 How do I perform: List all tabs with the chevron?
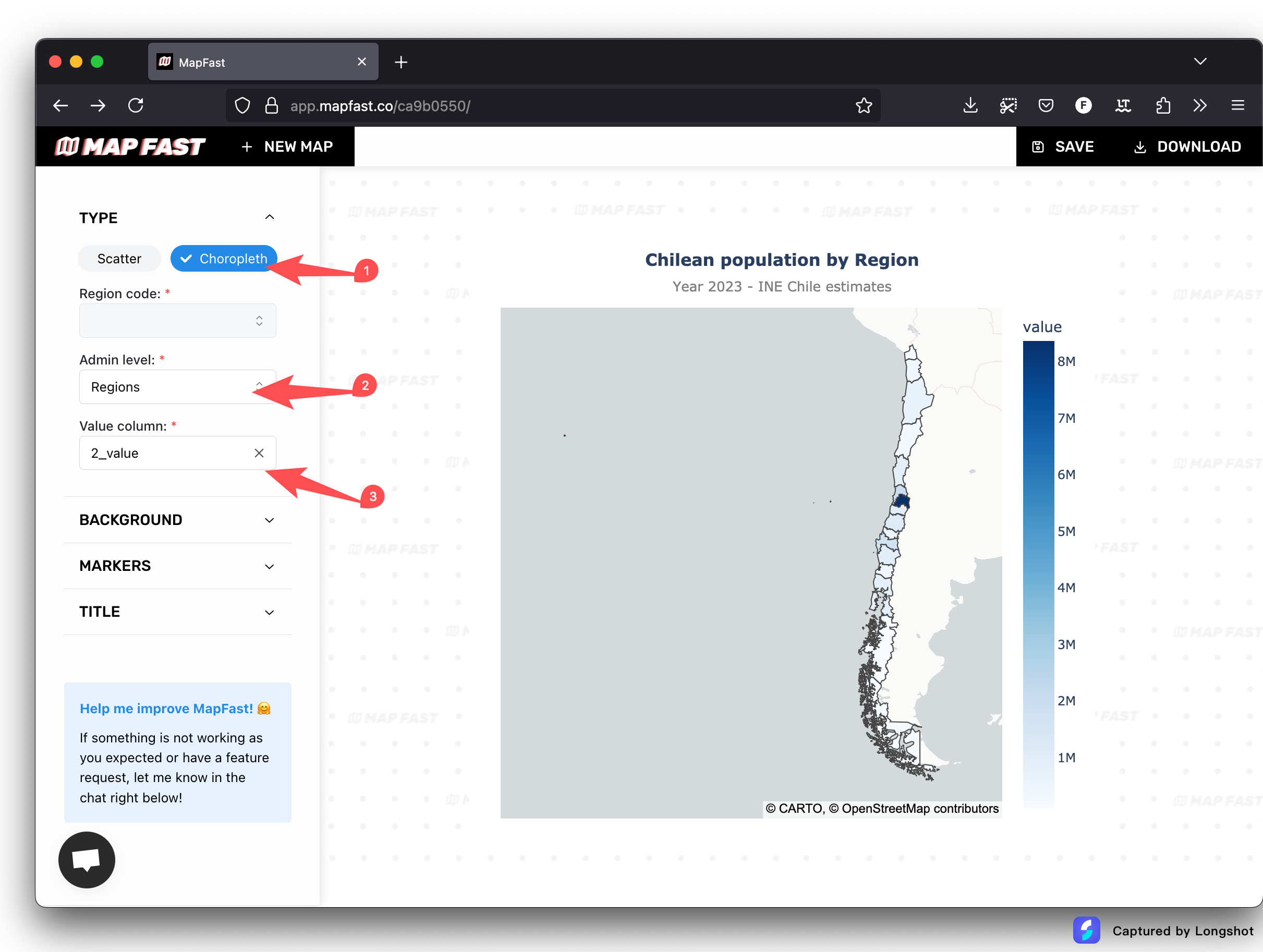[1200, 62]
